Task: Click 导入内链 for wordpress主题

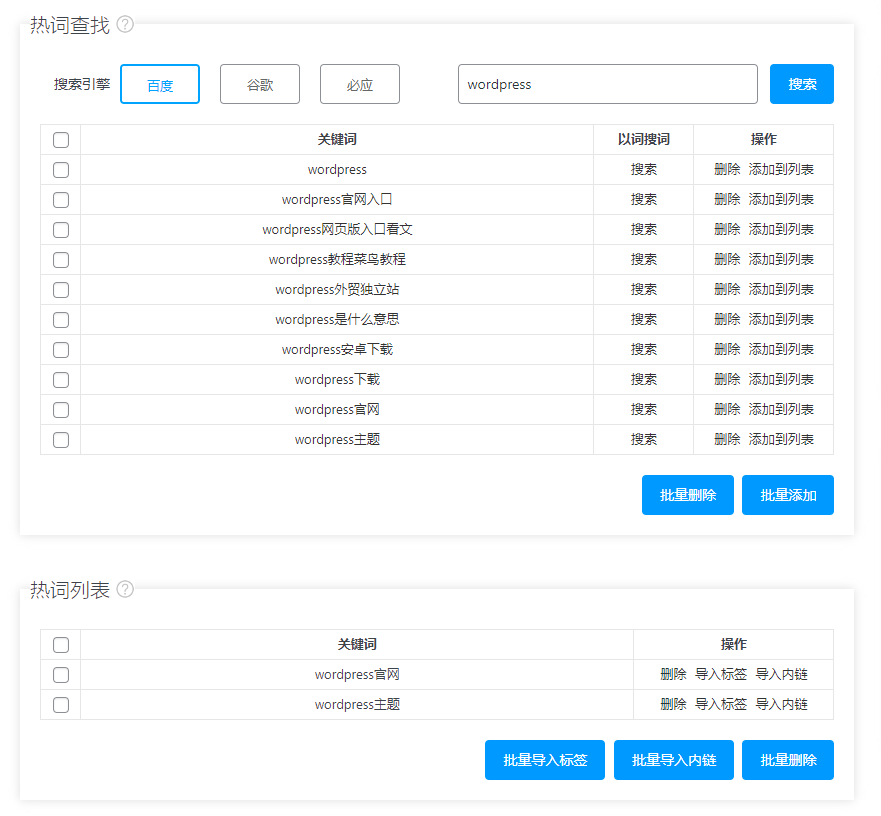Action: pos(782,704)
